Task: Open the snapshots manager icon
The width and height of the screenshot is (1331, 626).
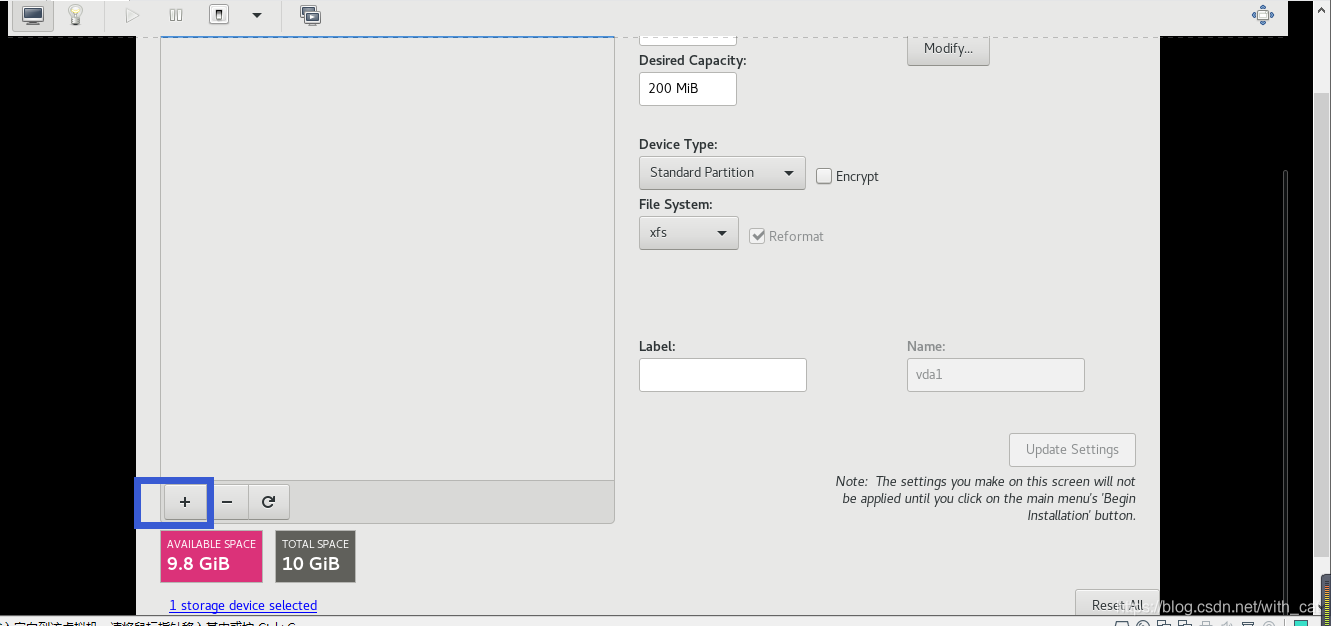Action: pos(310,15)
